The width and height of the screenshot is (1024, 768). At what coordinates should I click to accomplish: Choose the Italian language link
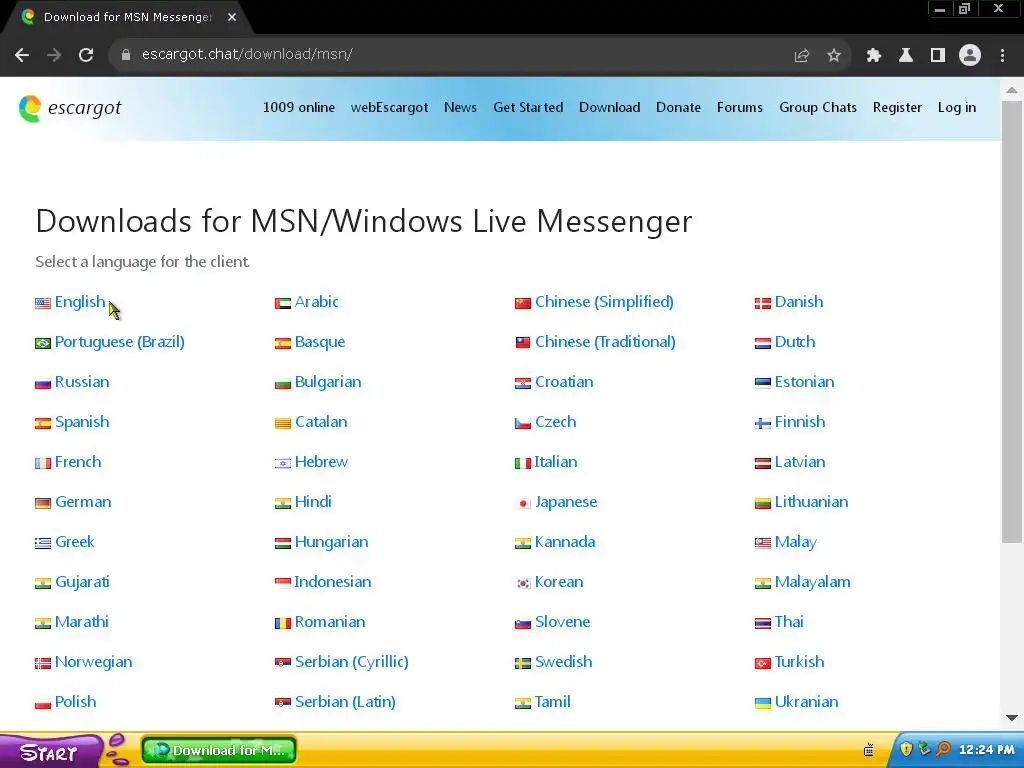pyautogui.click(x=556, y=462)
